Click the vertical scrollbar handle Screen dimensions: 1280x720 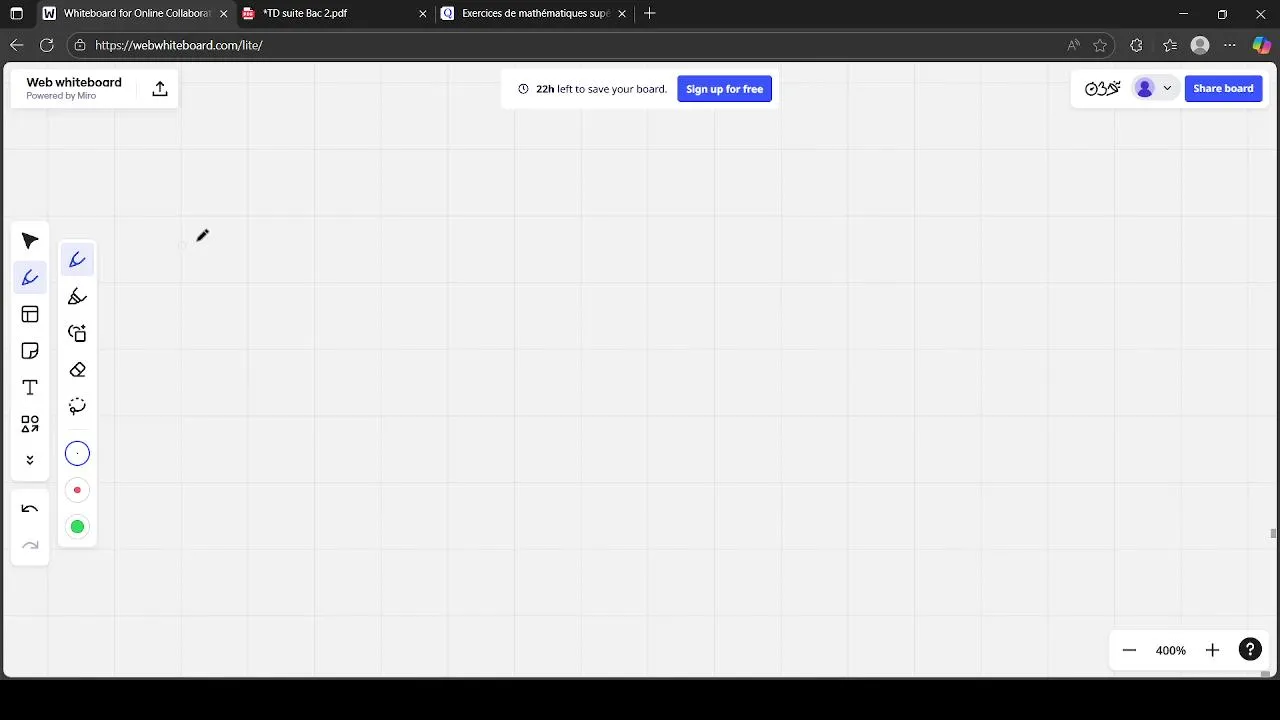click(x=1273, y=534)
